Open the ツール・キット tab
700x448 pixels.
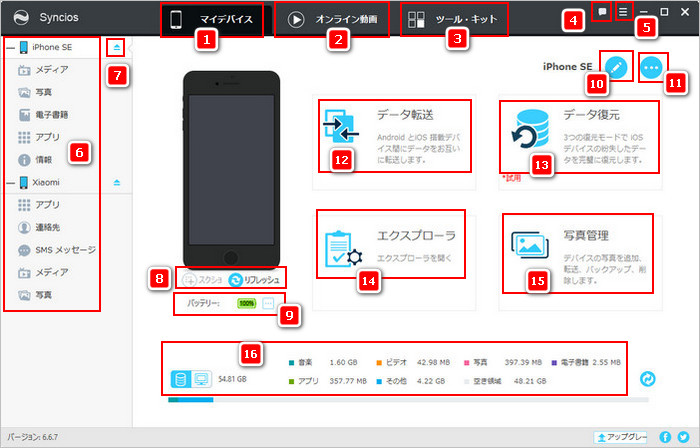(x=454, y=20)
